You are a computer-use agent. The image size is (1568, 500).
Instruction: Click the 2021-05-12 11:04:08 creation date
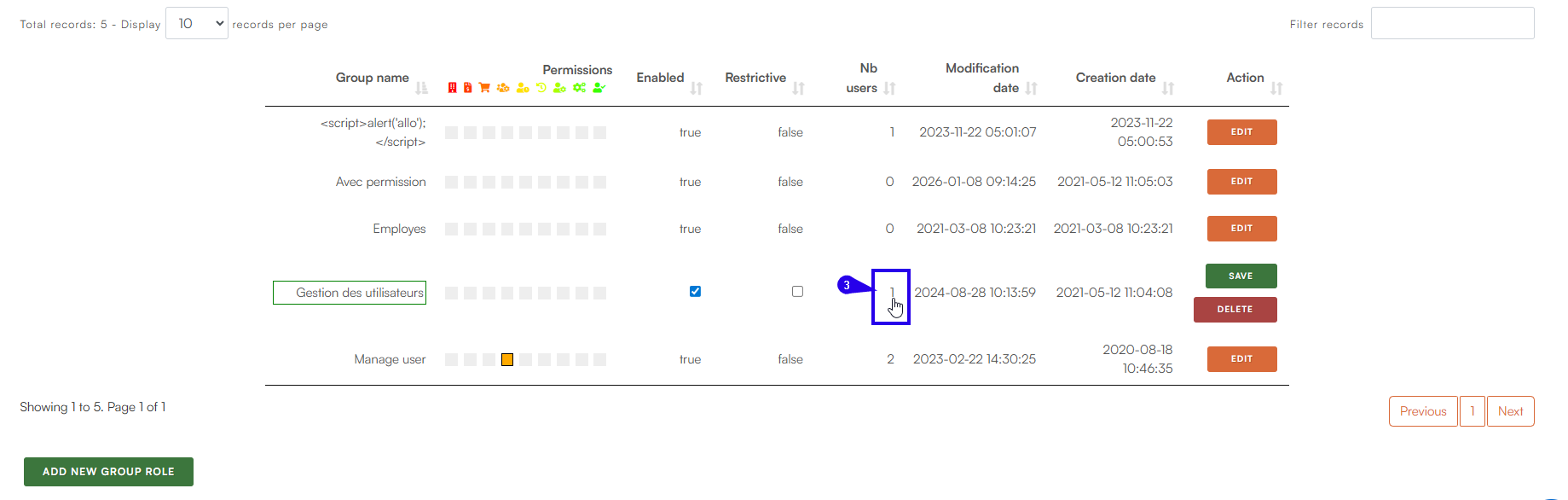pos(1114,293)
